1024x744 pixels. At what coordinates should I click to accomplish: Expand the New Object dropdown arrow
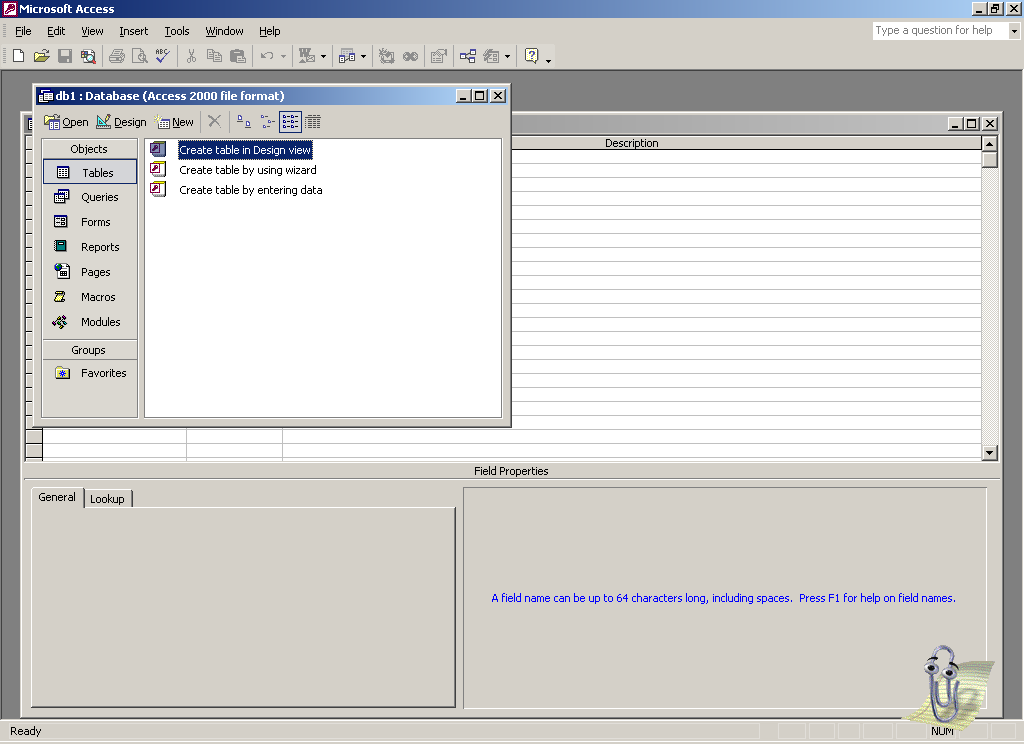coord(507,57)
